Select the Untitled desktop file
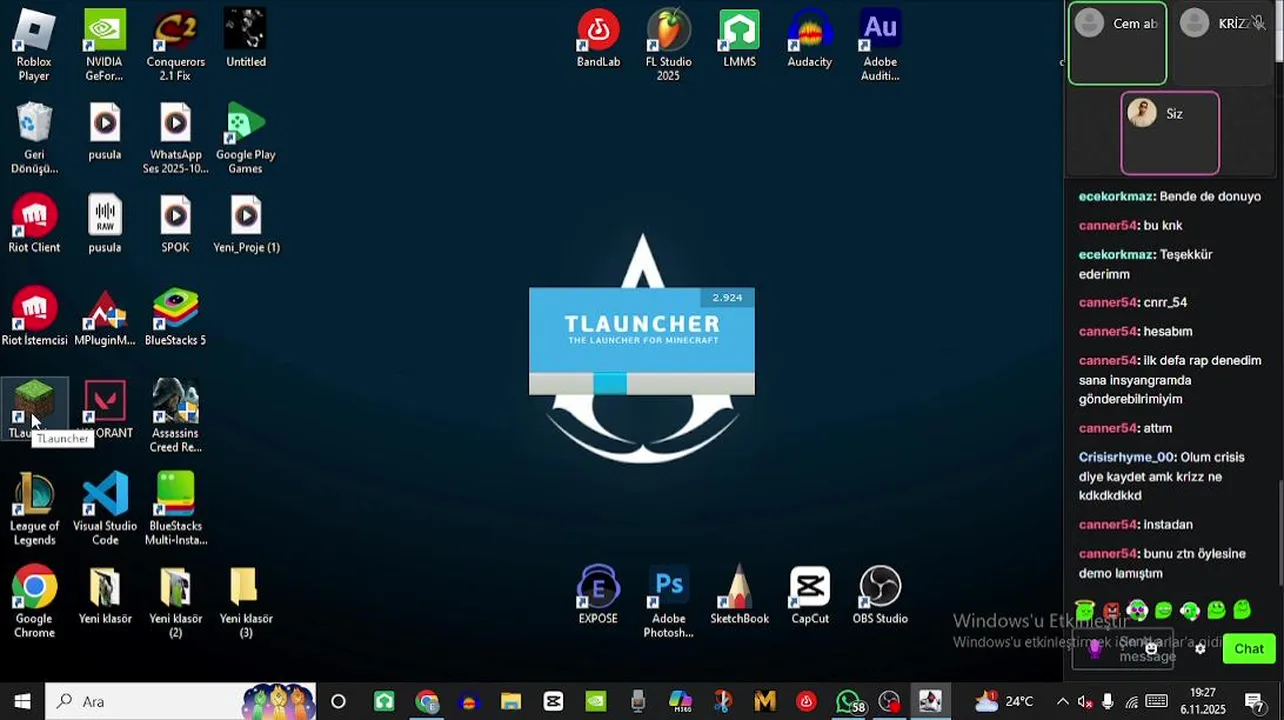The image size is (1284, 720). (x=245, y=40)
